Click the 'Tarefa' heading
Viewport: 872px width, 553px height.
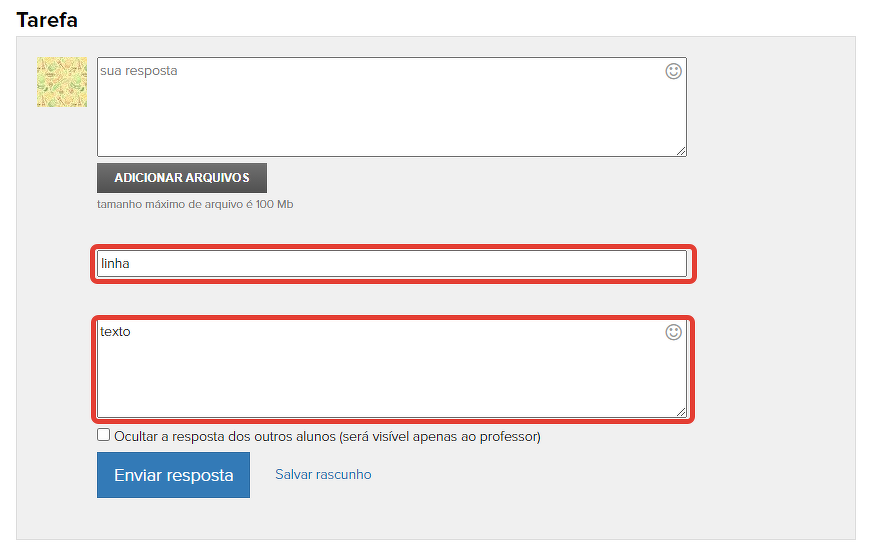coord(47,19)
